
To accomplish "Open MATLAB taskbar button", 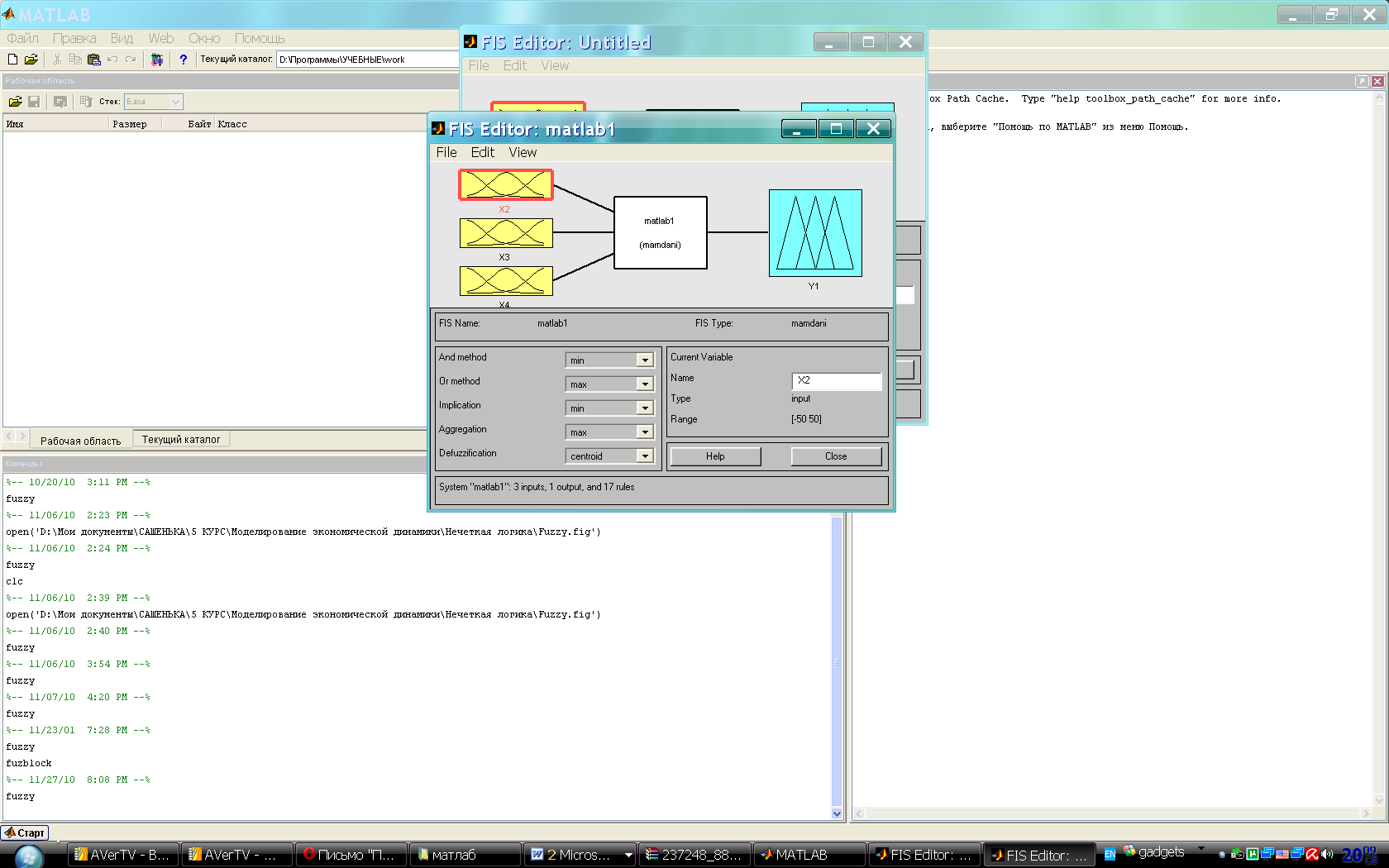I will 810,855.
